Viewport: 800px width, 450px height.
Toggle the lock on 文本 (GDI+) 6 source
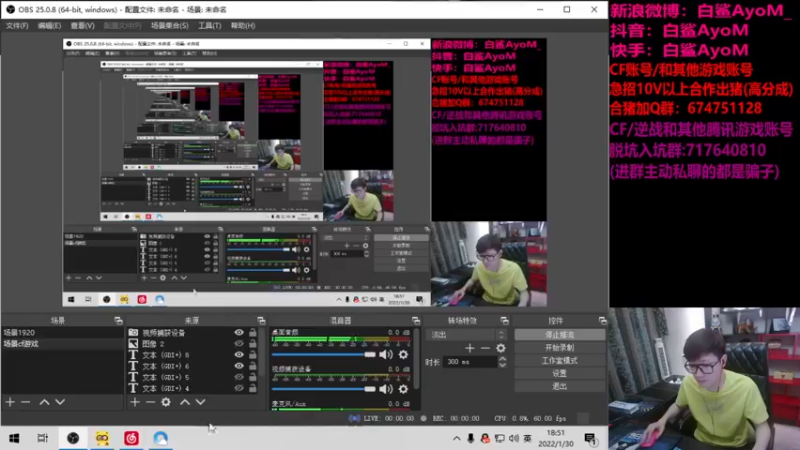[253, 366]
